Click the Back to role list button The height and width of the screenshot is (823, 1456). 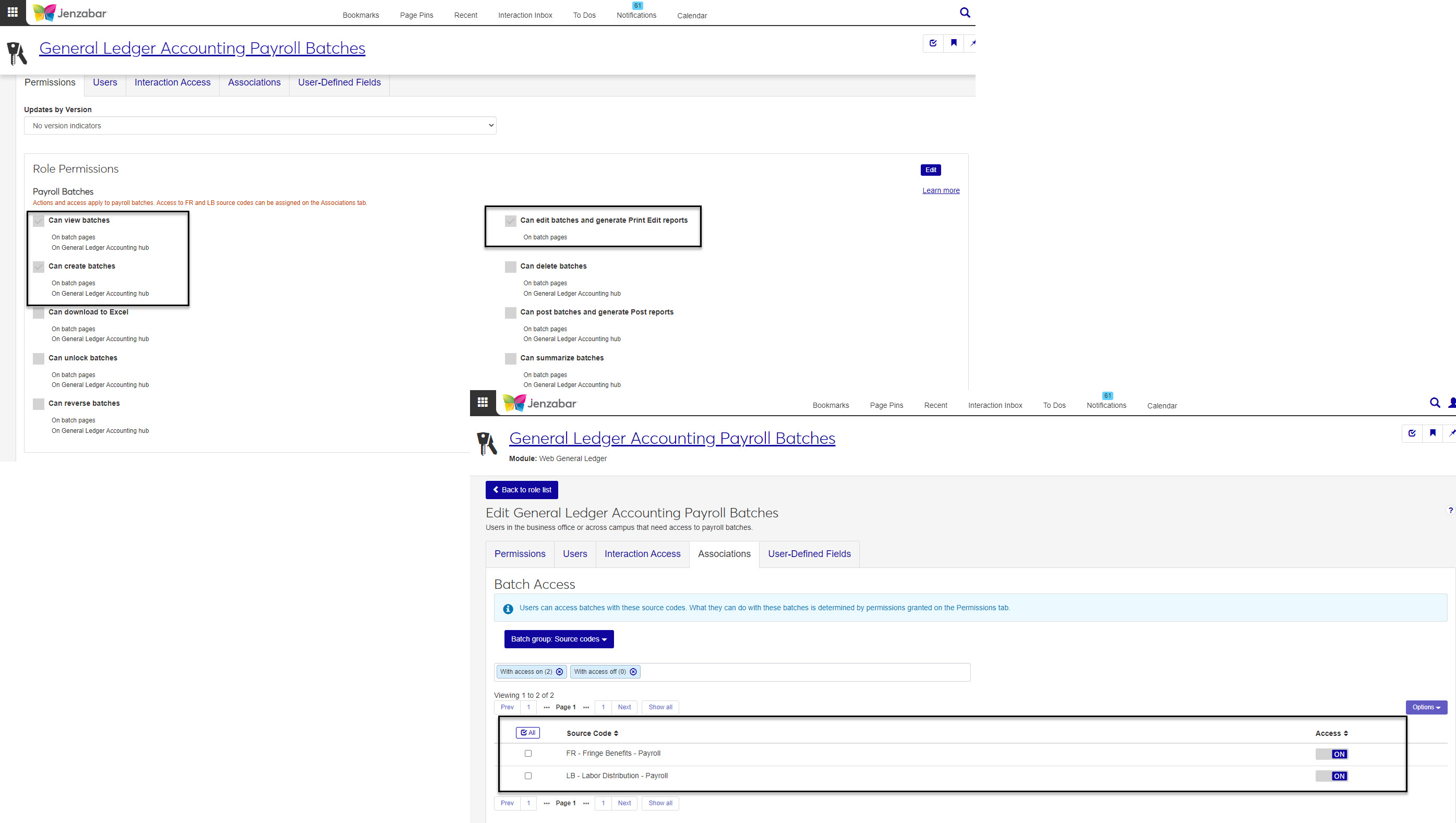tap(521, 490)
